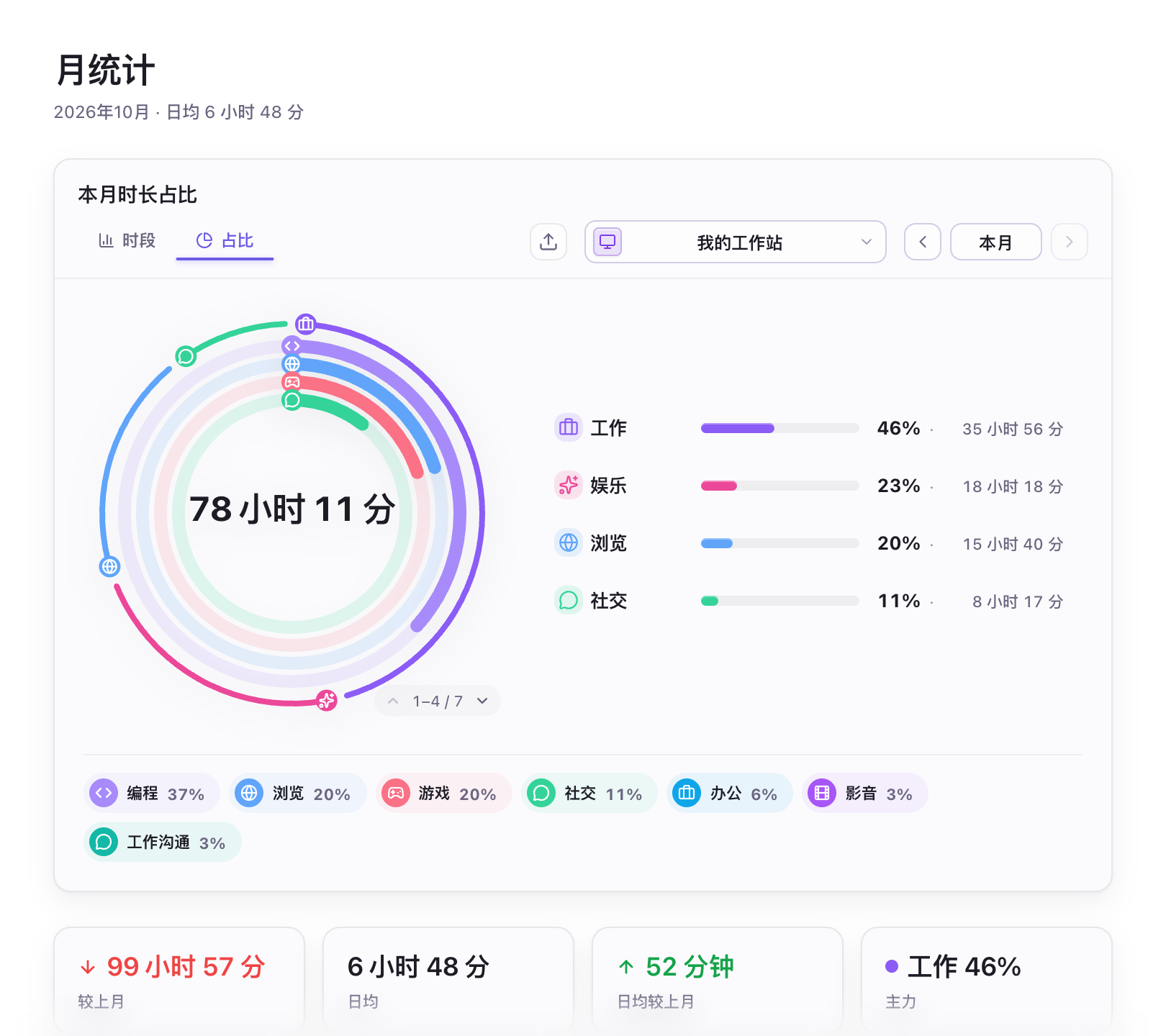Open the 6 小时 48 分 日均 card
Screen dimensions: 1166x1036
448,981
